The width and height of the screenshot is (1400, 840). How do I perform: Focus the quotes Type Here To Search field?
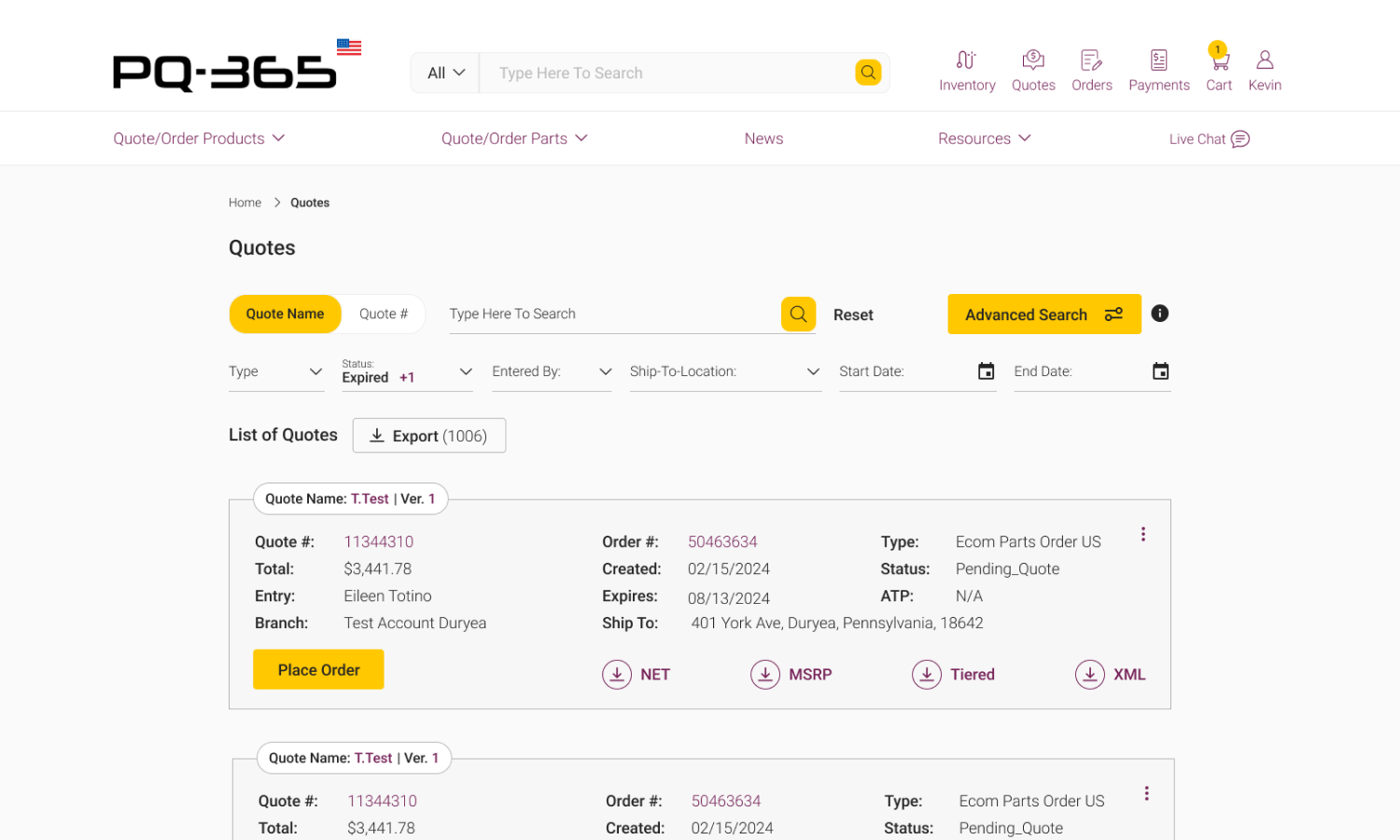click(x=613, y=315)
